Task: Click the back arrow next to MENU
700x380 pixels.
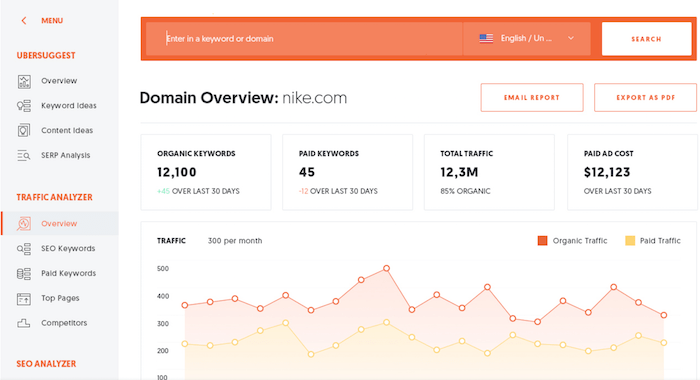Action: click(24, 21)
